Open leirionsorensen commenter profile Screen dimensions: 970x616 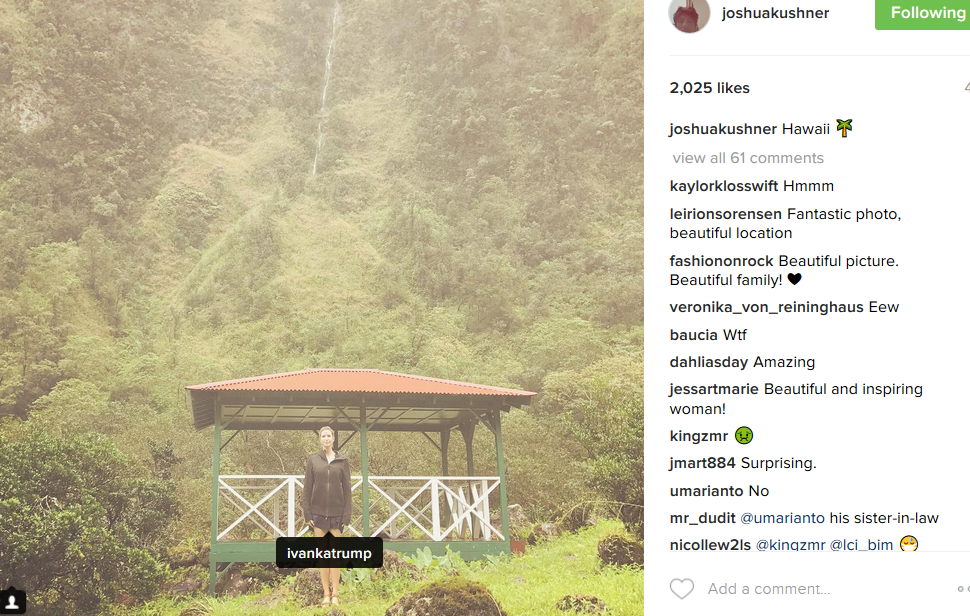coord(726,214)
